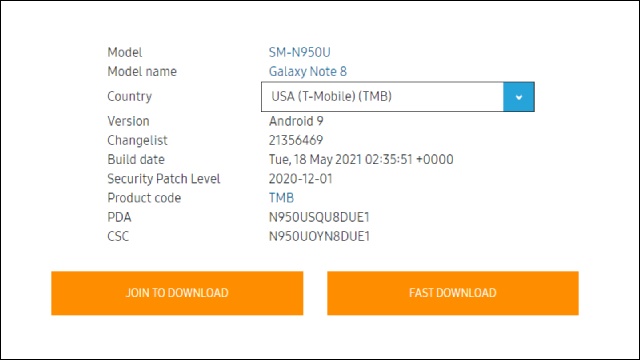Click the PDA label

point(119,217)
